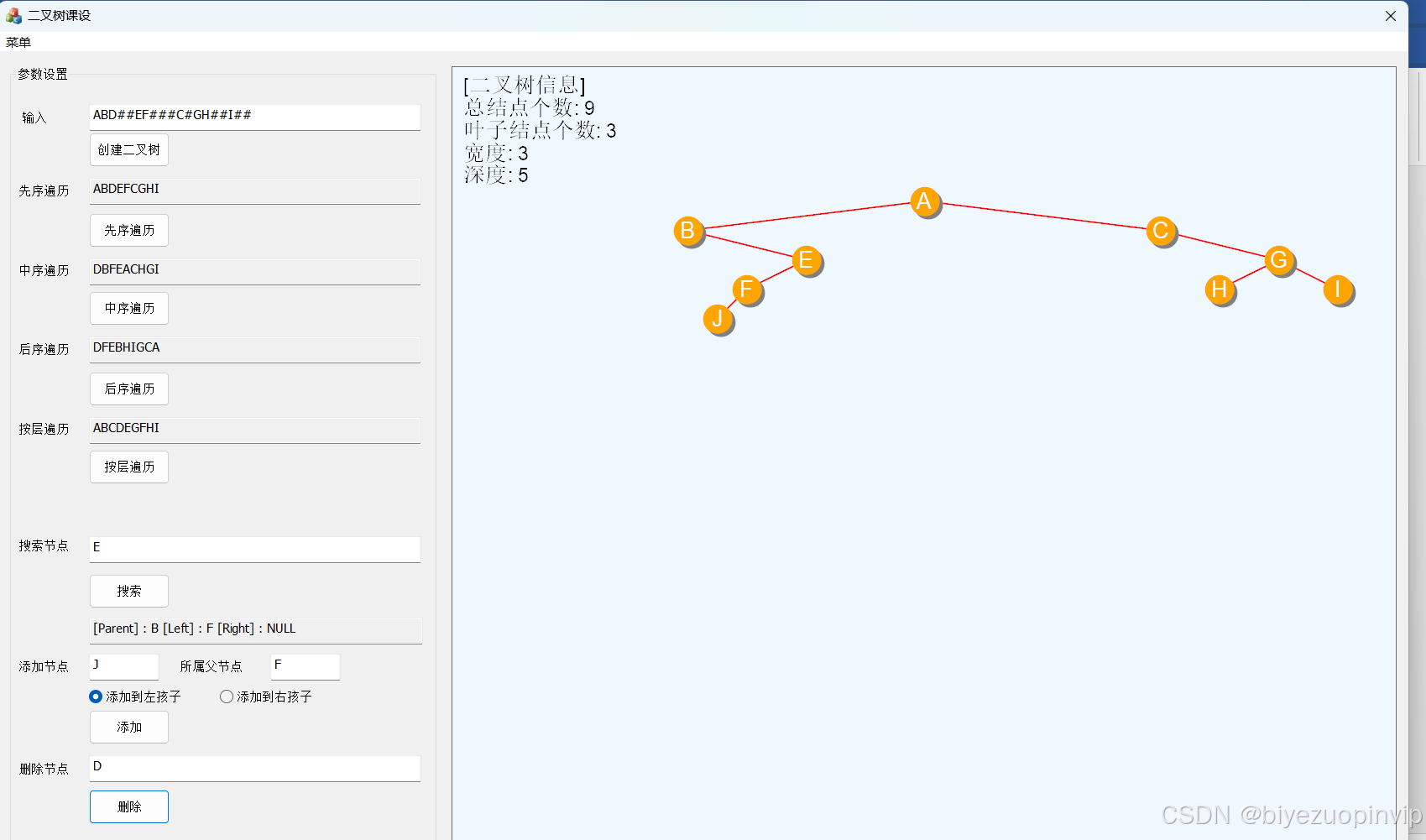Focus the 删除节点 field containing D
The image size is (1426, 840).
point(255,768)
